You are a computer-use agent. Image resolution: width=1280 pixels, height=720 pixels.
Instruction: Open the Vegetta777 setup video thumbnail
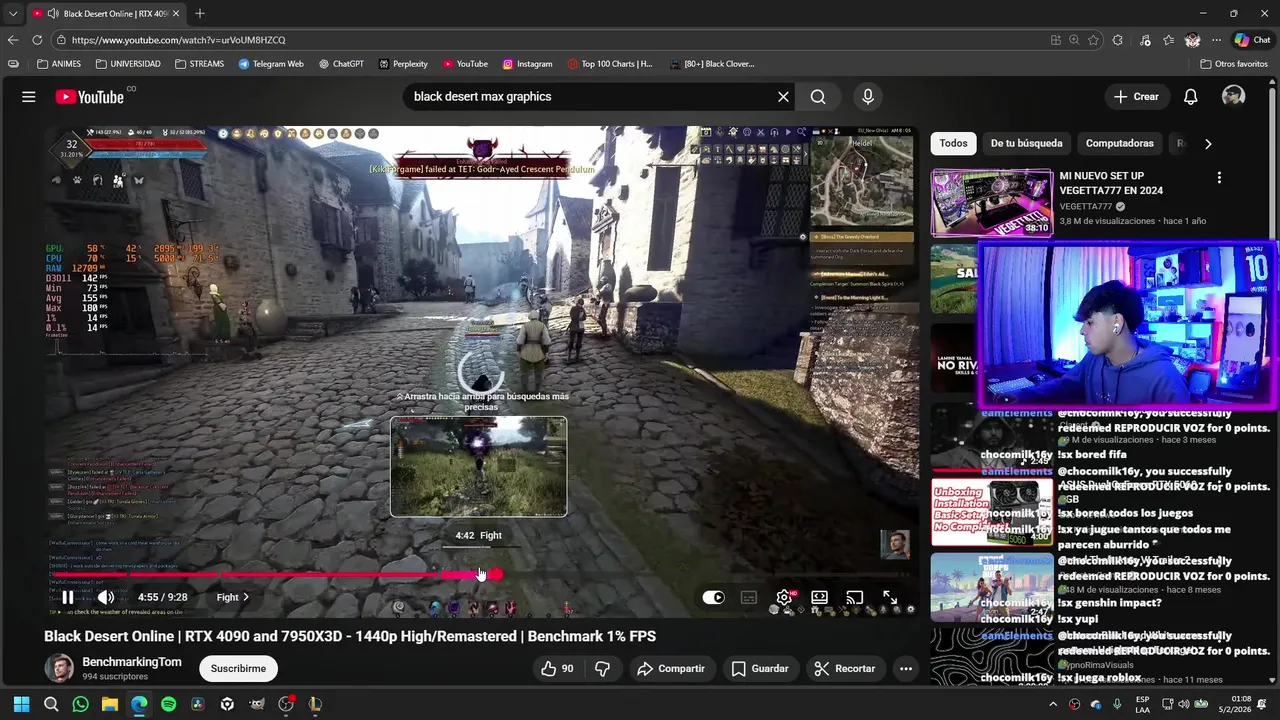(x=992, y=203)
